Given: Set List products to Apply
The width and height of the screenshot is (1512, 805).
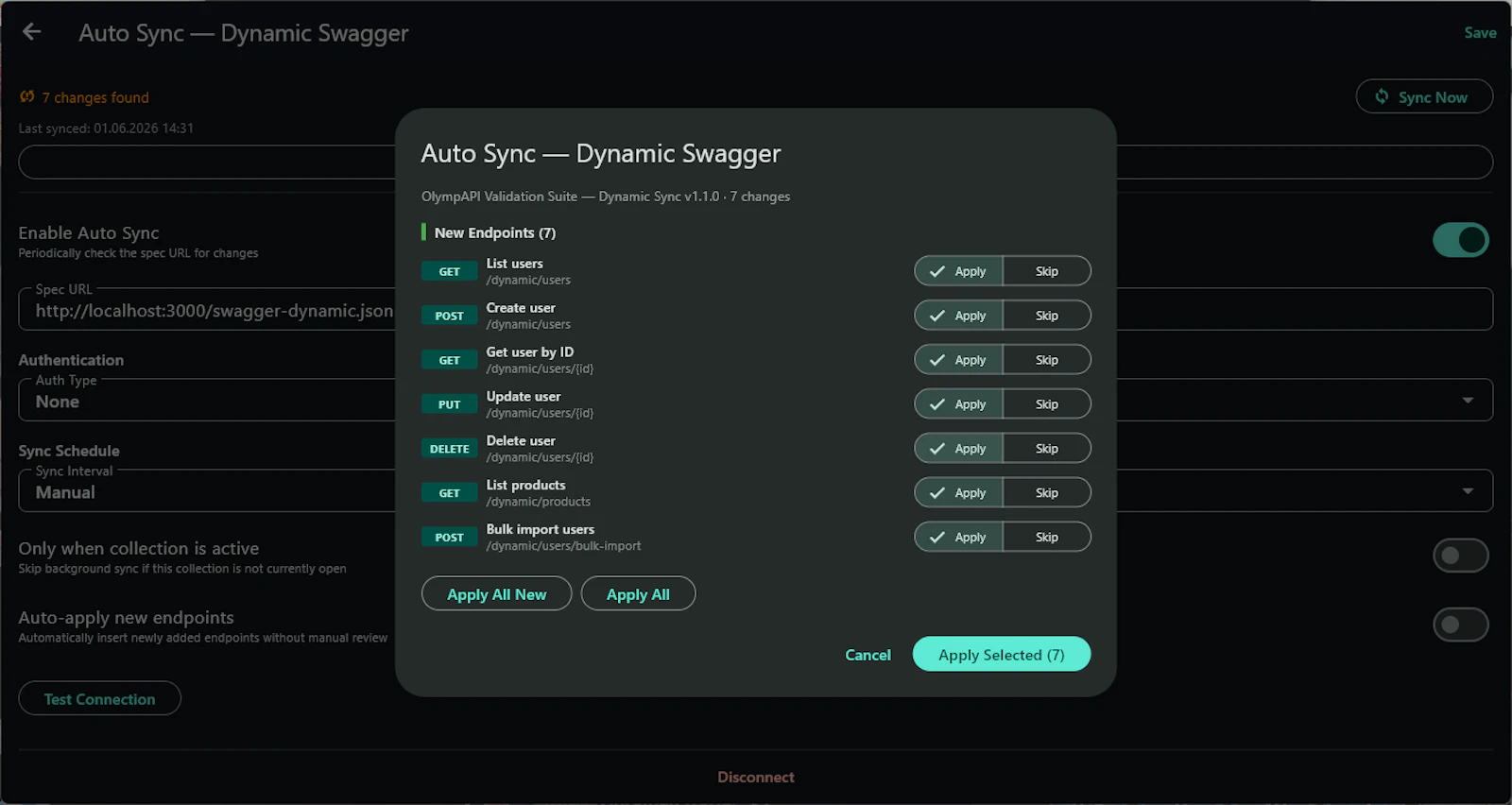Looking at the screenshot, I should (958, 493).
